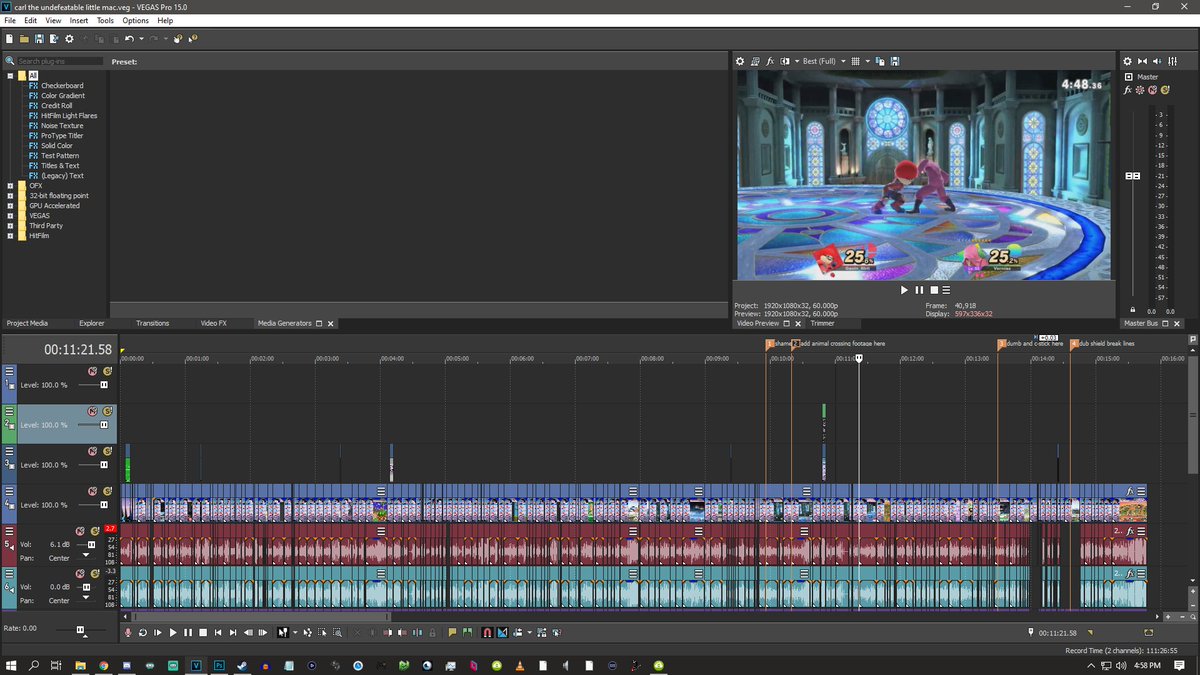Click Record in the timeline transport
This screenshot has height=675, width=1200.
pyautogui.click(x=128, y=632)
